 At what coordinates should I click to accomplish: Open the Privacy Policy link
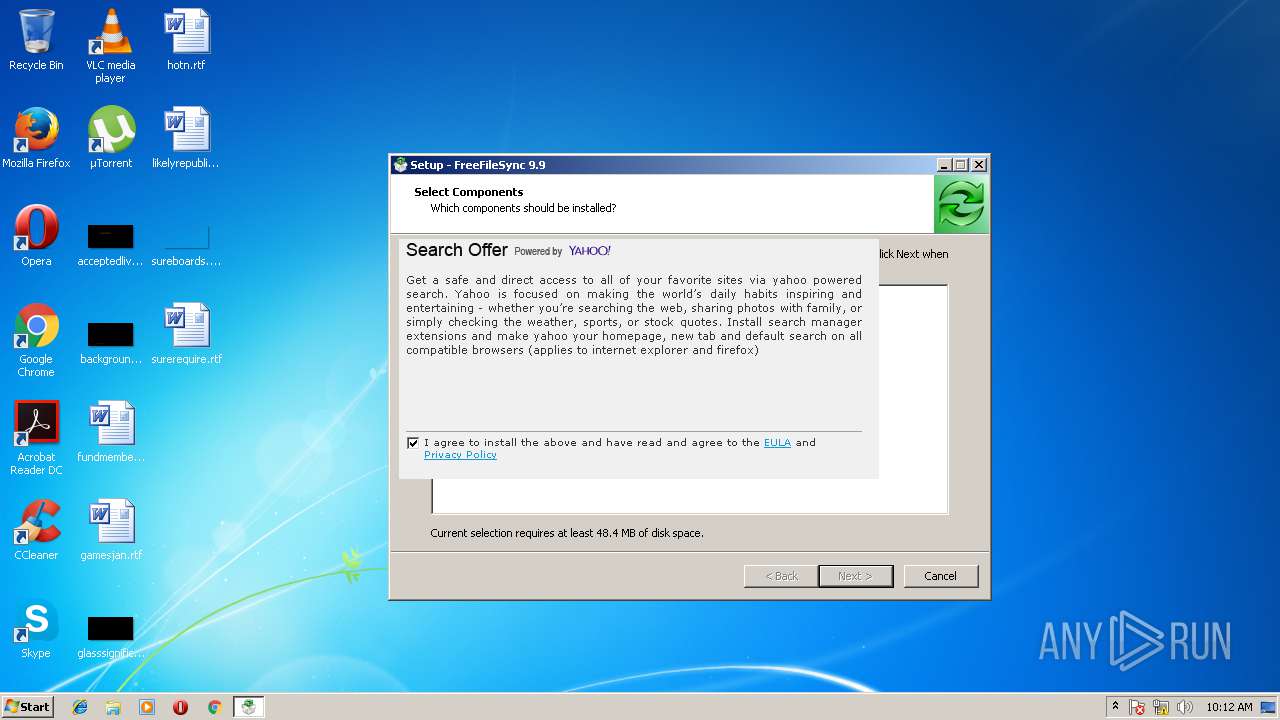click(460, 454)
